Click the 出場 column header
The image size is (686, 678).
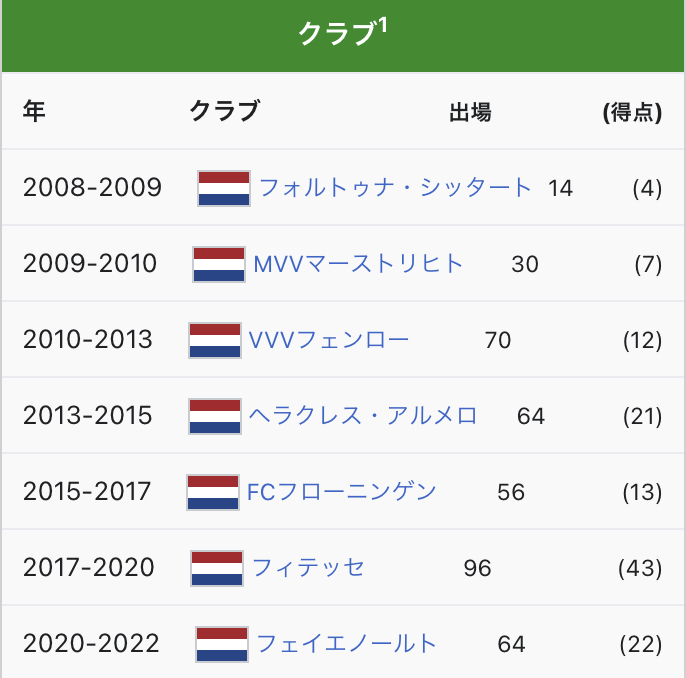click(469, 112)
